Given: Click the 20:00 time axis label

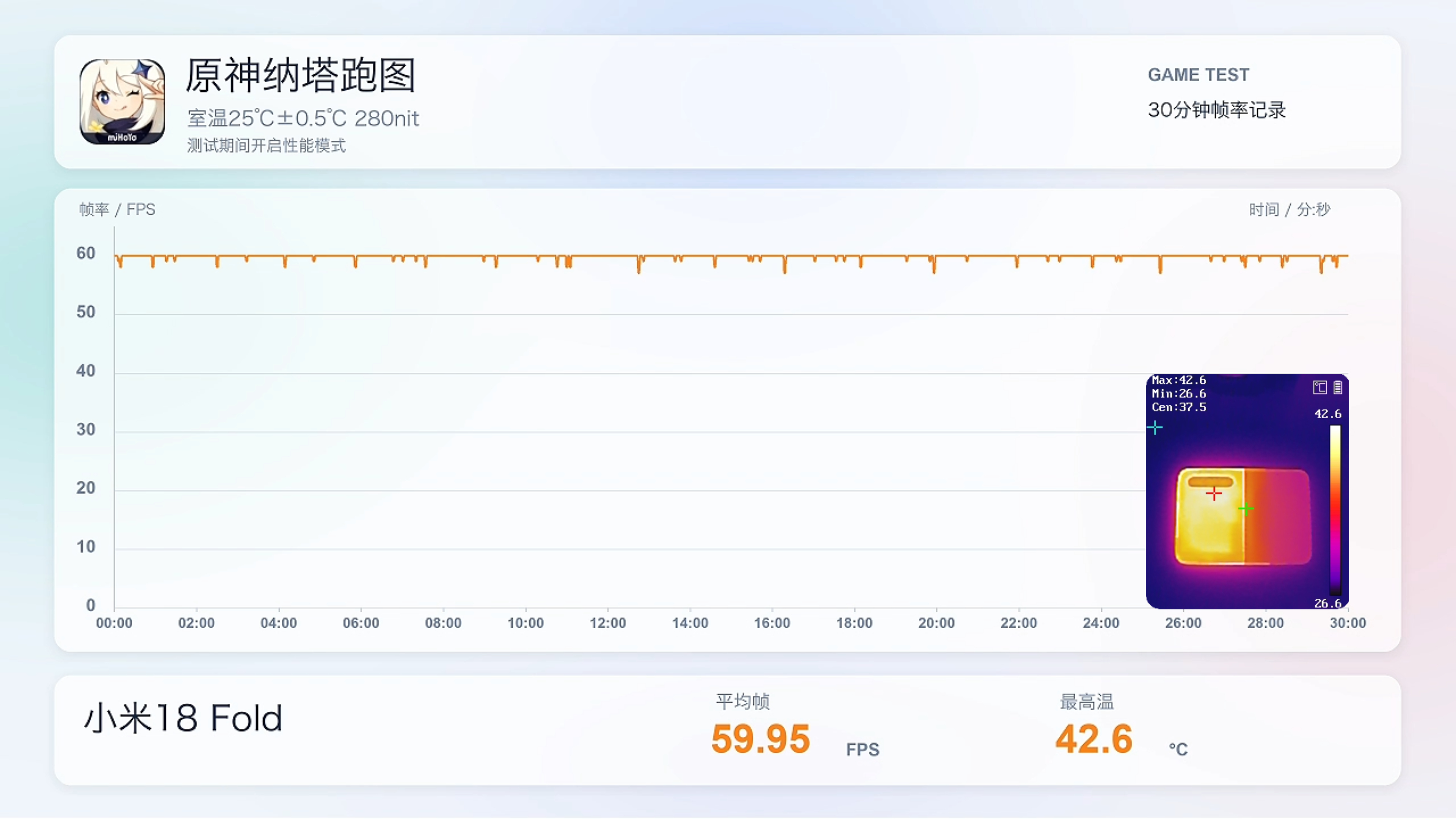Looking at the screenshot, I should pos(937,623).
